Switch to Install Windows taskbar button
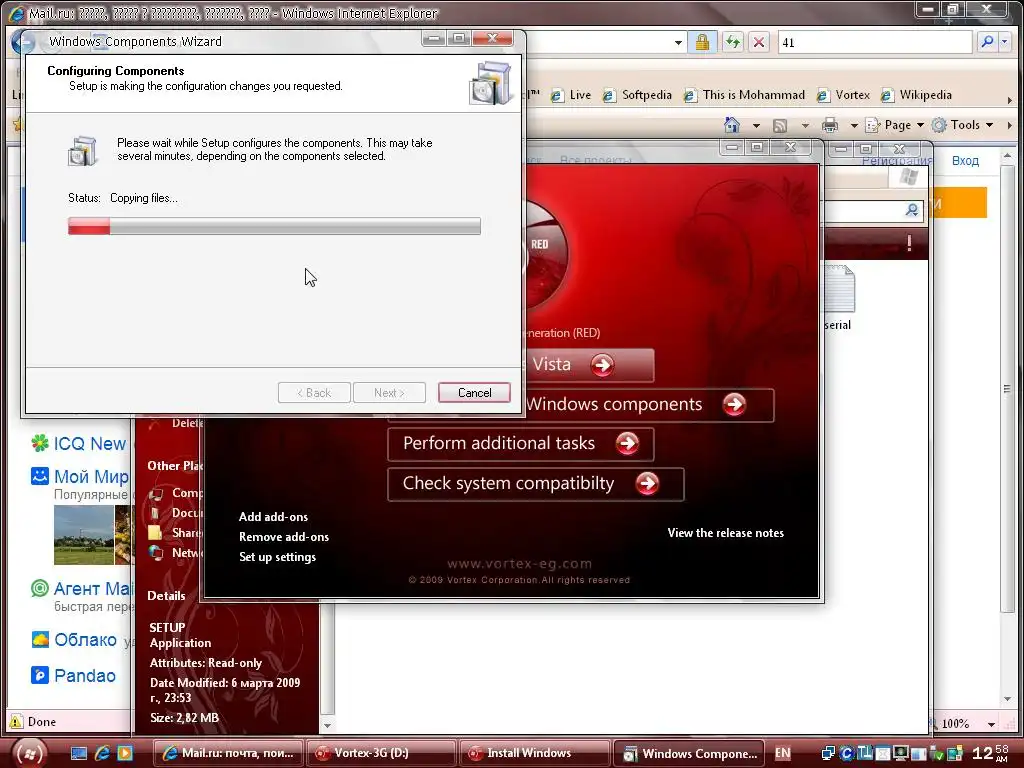 [x=534, y=753]
